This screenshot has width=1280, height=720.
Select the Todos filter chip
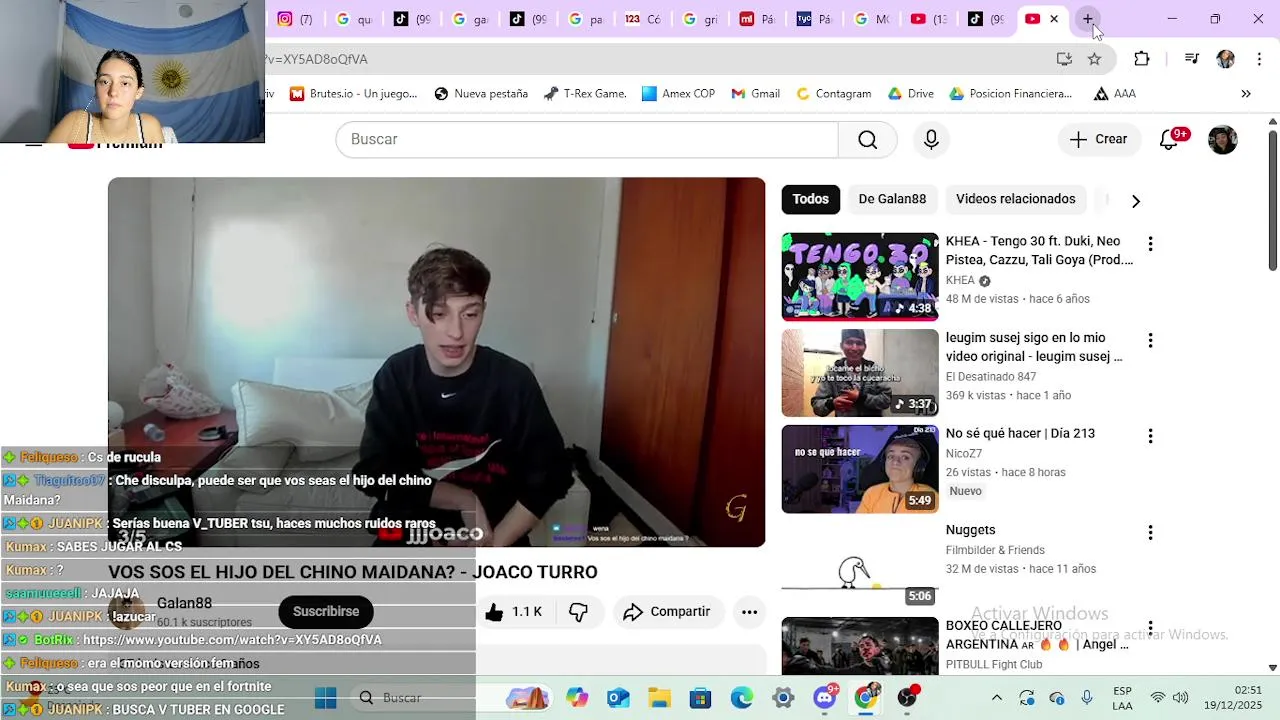[811, 199]
